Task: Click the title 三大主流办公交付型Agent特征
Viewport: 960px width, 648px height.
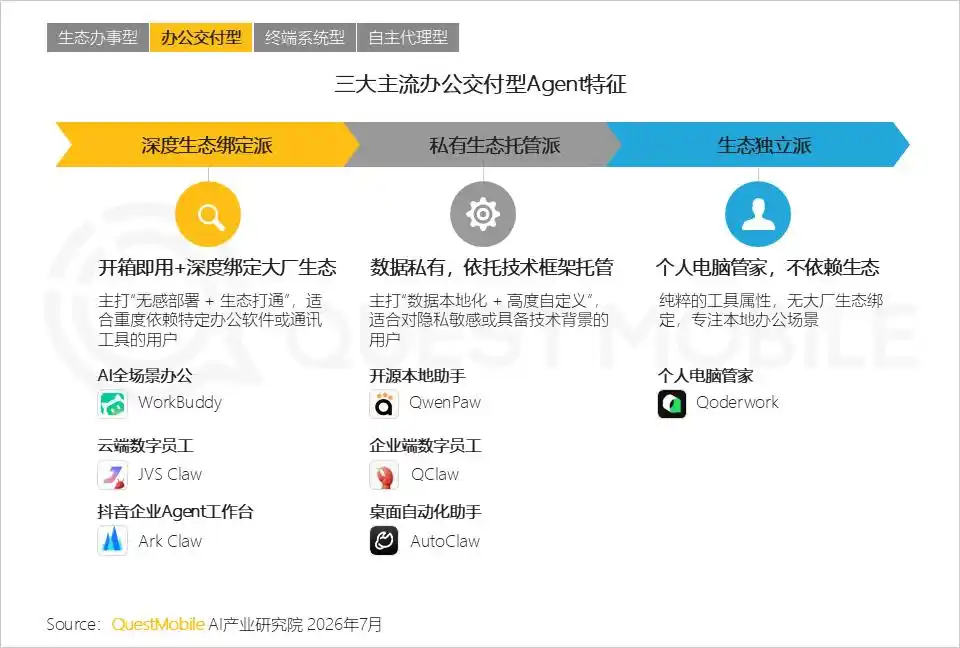Action: coord(480,84)
